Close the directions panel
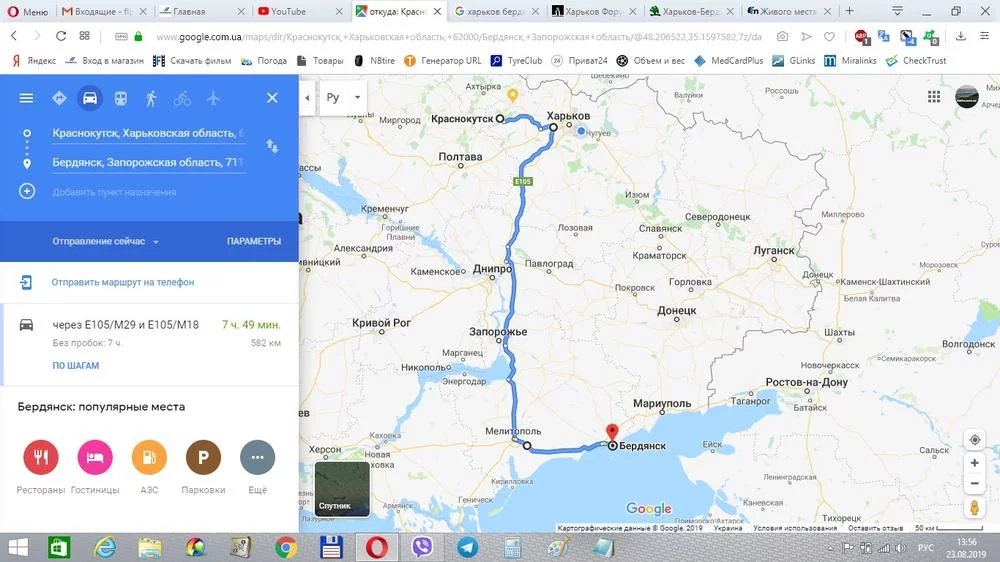Viewport: 1000px width, 562px height. pyautogui.click(x=272, y=98)
